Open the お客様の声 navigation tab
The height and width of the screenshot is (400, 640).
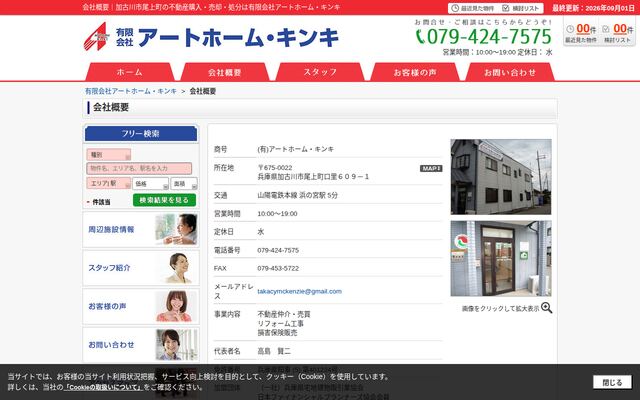(415, 72)
